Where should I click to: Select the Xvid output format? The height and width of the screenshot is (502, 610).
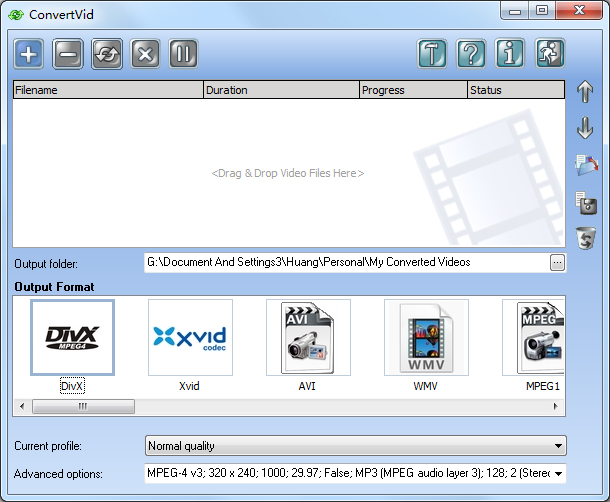(x=190, y=338)
